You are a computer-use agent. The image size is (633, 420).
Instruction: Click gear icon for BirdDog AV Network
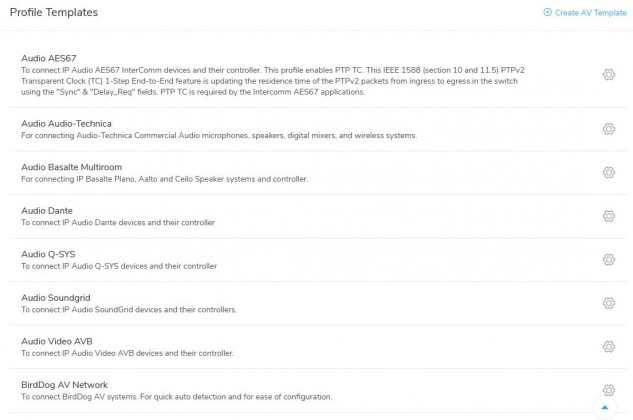pos(609,390)
